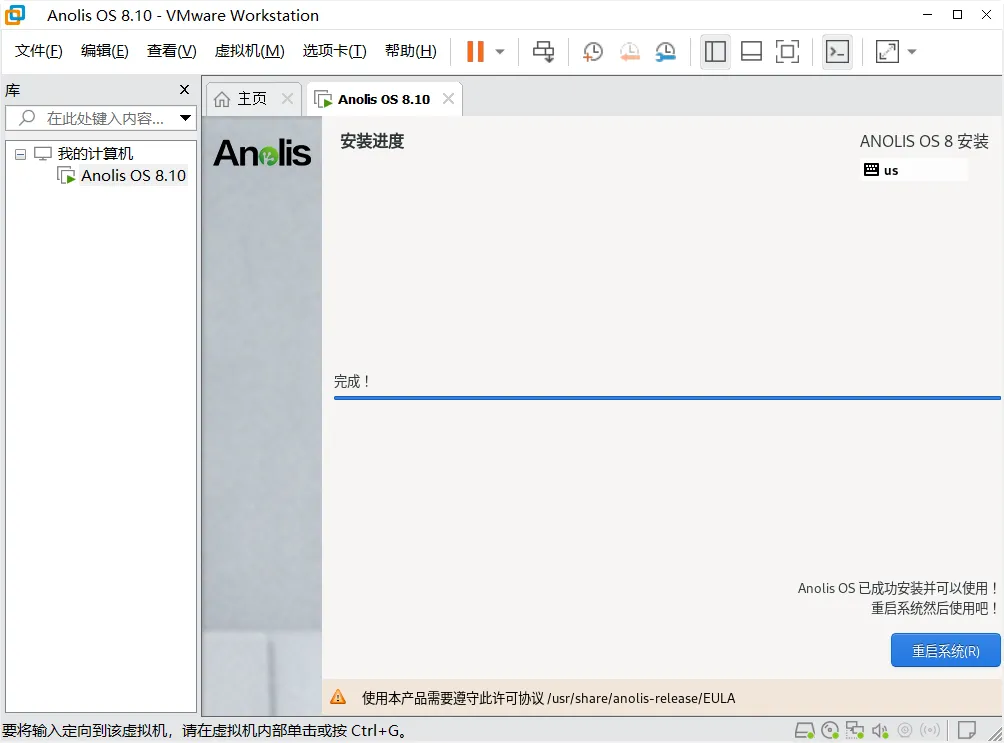Pause the virtual machine with the orange button
The height and width of the screenshot is (743, 1004).
(x=475, y=51)
